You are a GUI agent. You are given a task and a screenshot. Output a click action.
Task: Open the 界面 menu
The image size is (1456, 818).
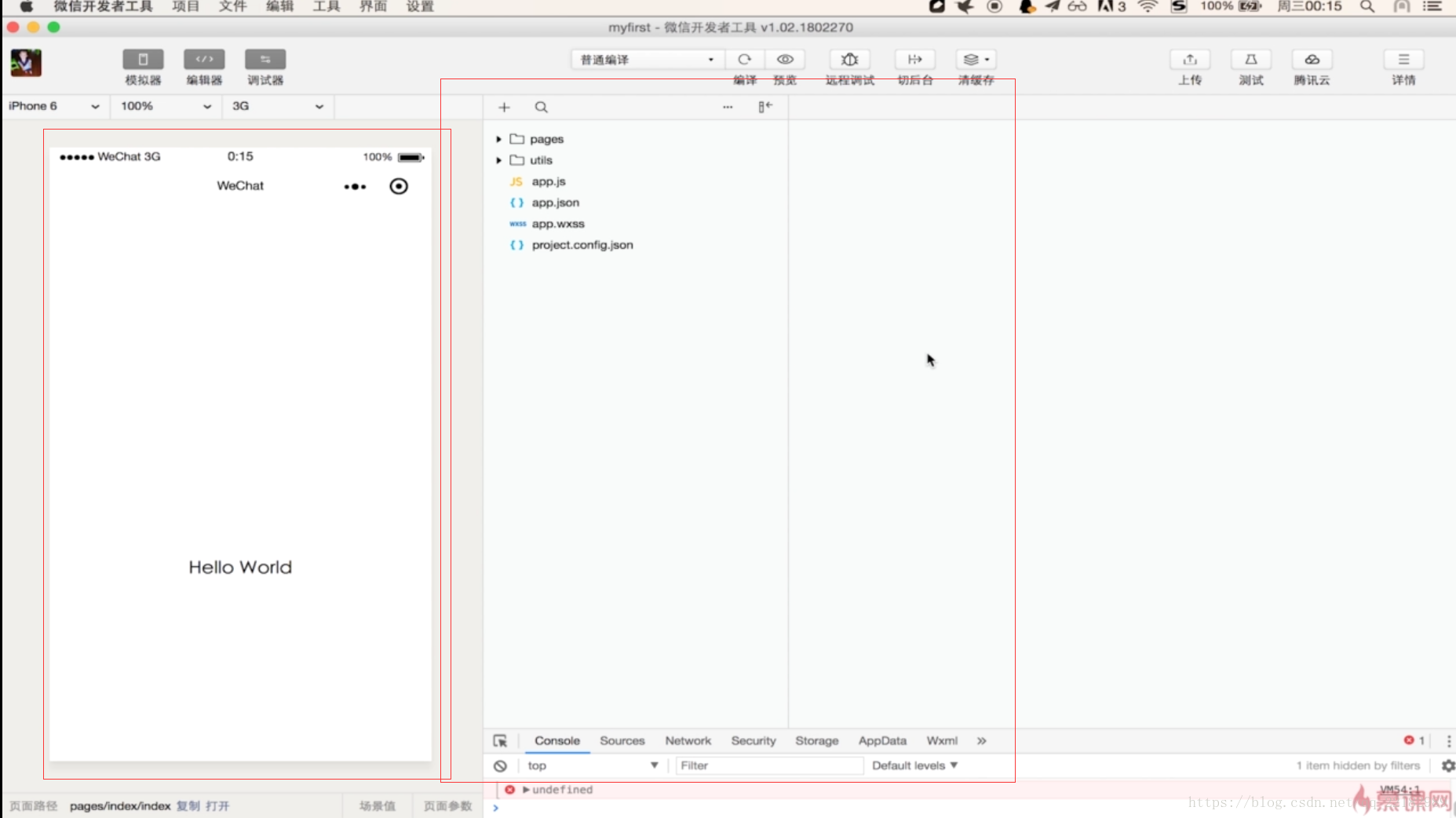tap(373, 6)
